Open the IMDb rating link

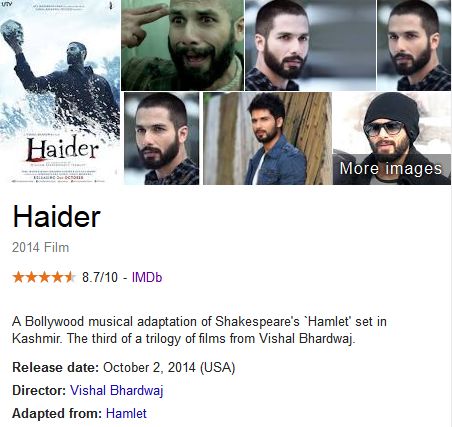(x=147, y=277)
